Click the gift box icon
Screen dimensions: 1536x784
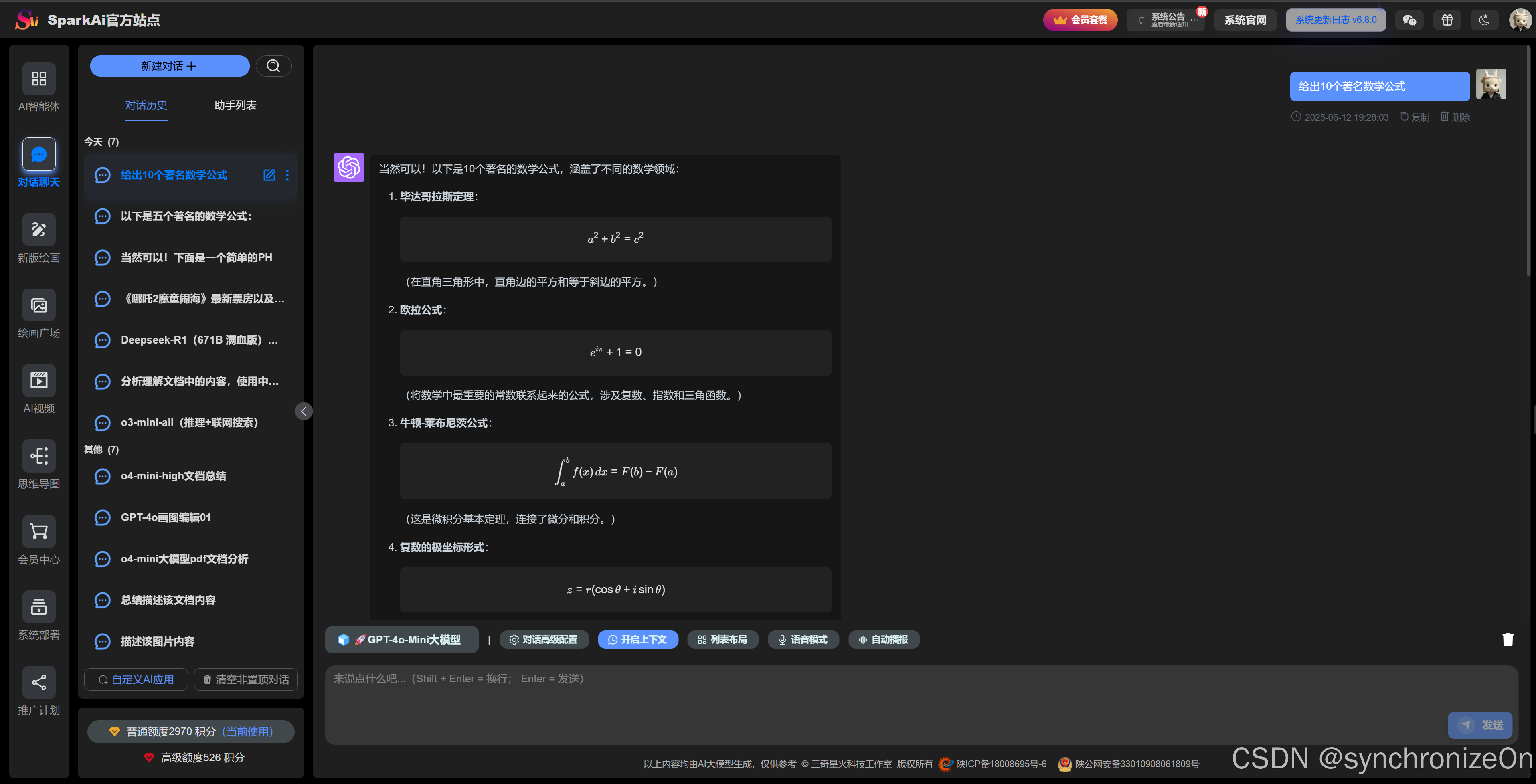[1447, 20]
